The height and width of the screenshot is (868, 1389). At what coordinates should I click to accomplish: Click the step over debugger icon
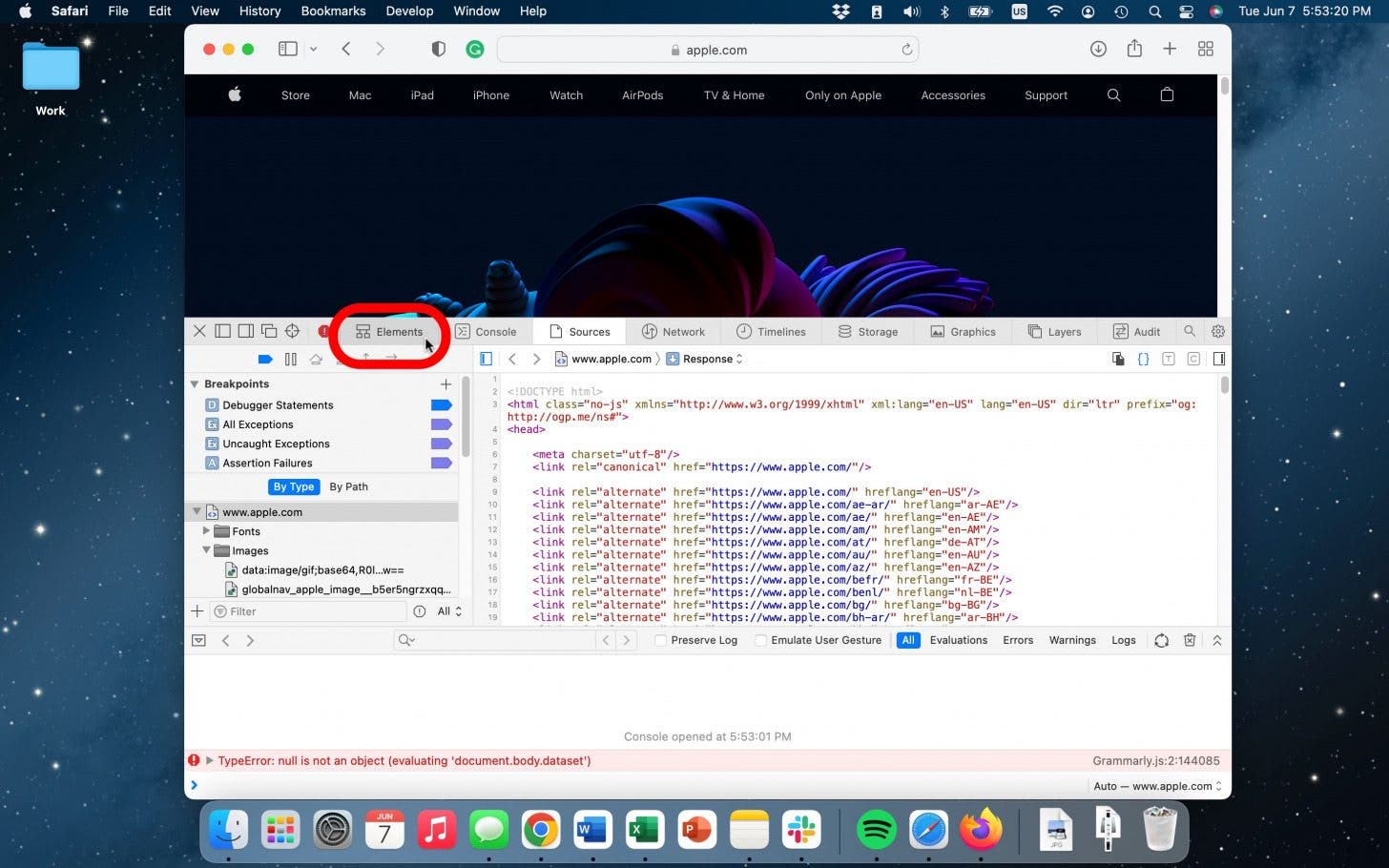coord(316,359)
